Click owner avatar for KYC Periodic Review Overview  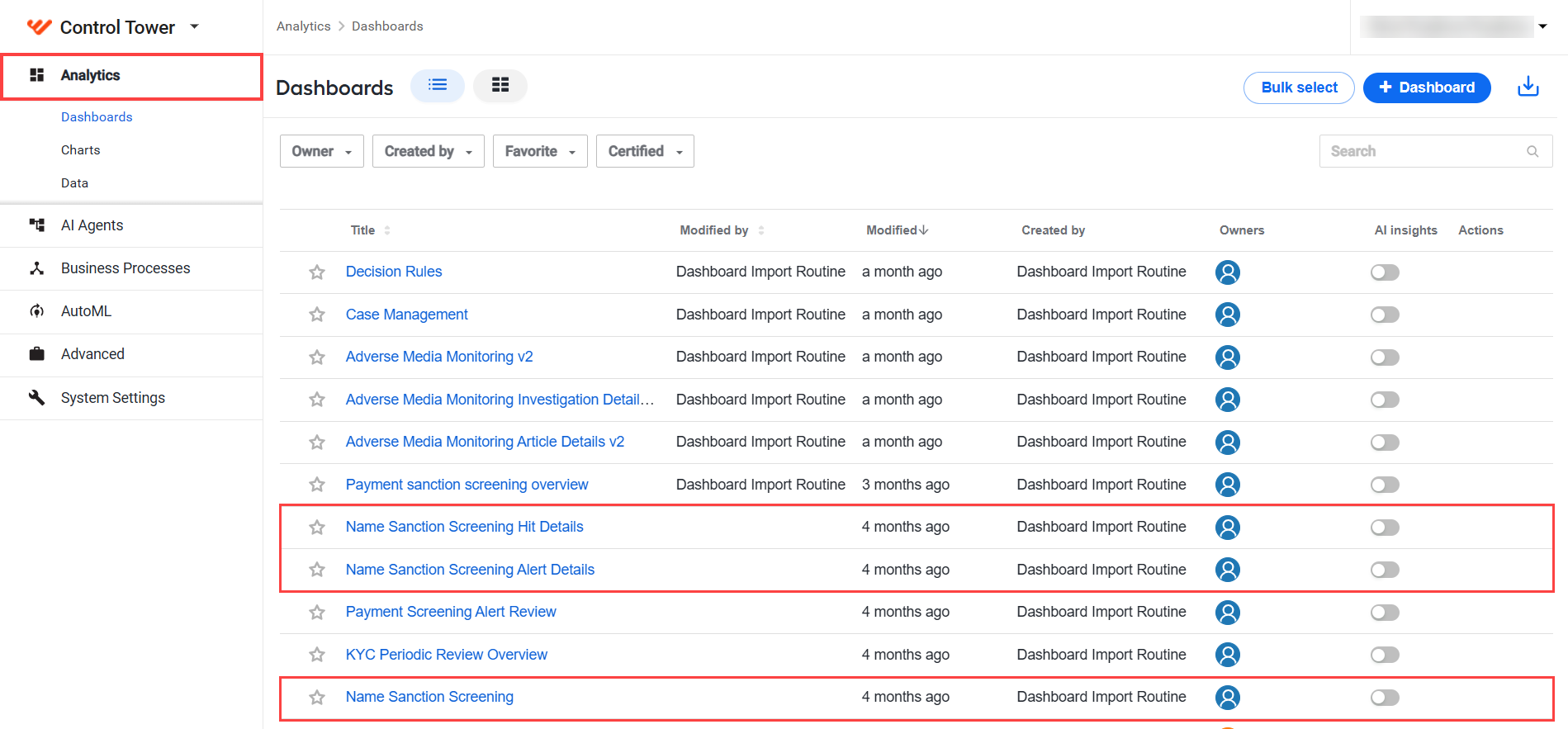[x=1228, y=655]
